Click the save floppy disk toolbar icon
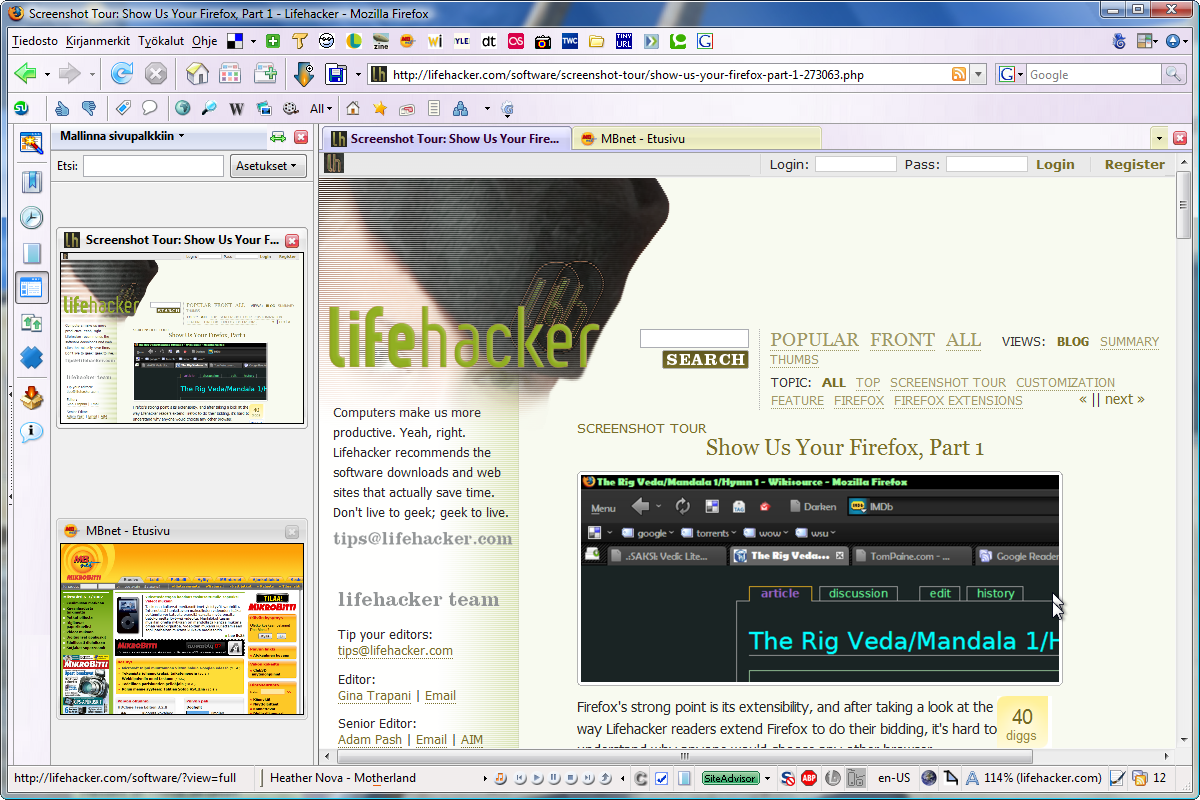 [x=336, y=74]
